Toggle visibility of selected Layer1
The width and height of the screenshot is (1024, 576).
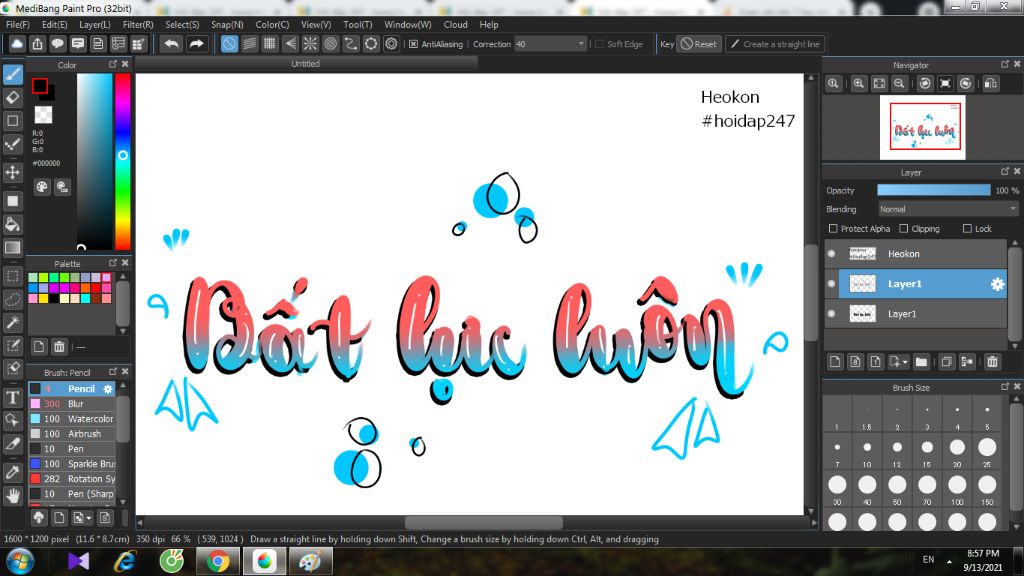[831, 284]
